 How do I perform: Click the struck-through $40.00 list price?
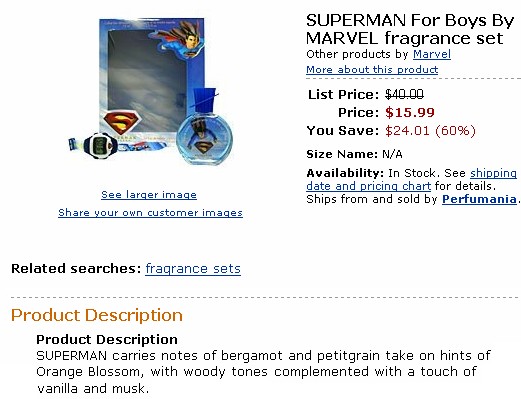(404, 94)
